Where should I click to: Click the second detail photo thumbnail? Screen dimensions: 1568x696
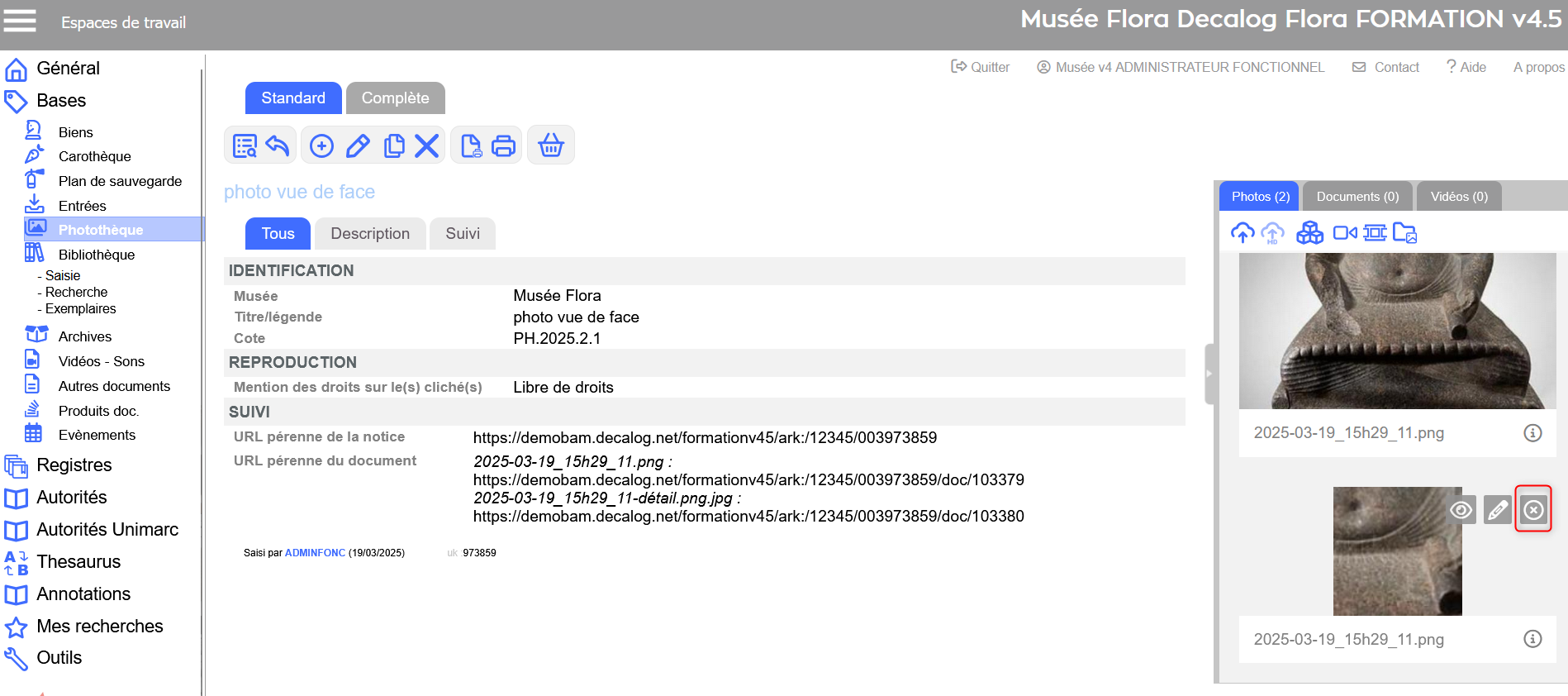[x=1397, y=551]
